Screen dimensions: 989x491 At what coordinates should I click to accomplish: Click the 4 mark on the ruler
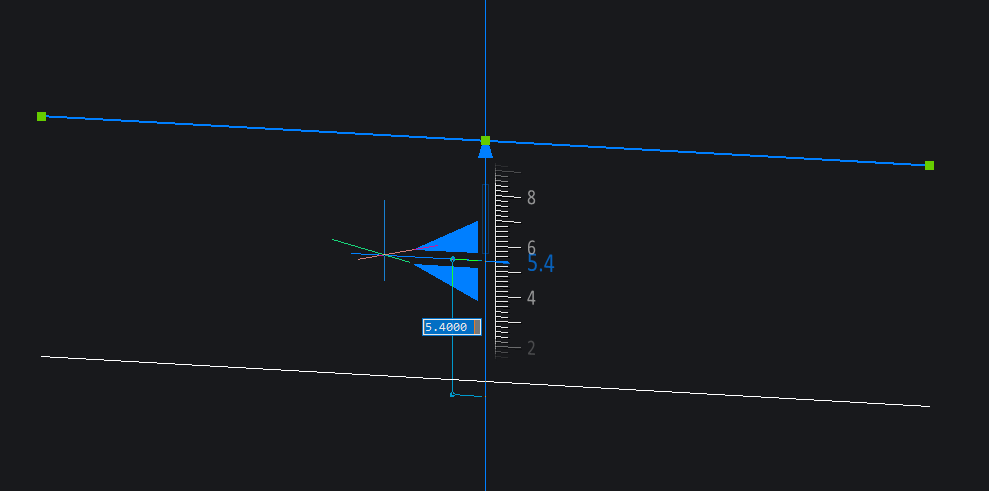pos(531,298)
